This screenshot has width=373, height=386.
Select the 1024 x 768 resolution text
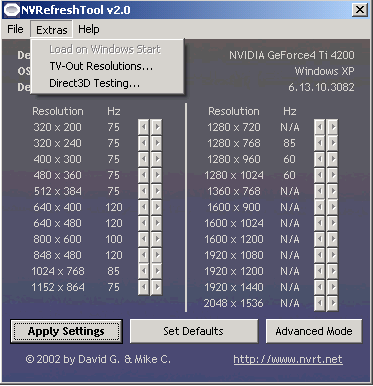[x=58, y=271]
